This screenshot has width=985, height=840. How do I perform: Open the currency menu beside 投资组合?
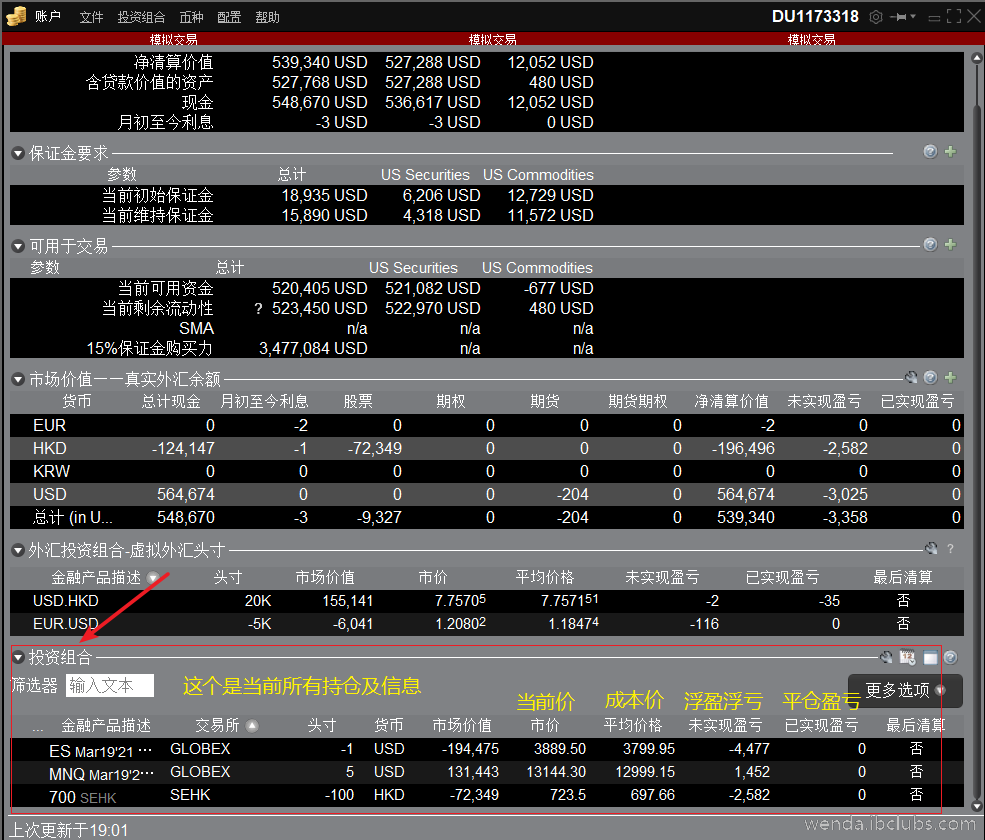tap(191, 18)
